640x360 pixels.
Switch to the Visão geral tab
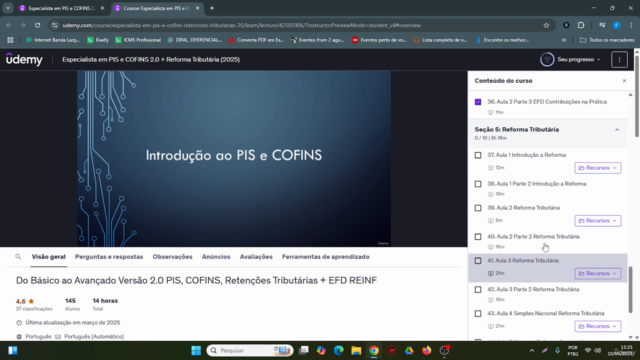tap(49, 257)
